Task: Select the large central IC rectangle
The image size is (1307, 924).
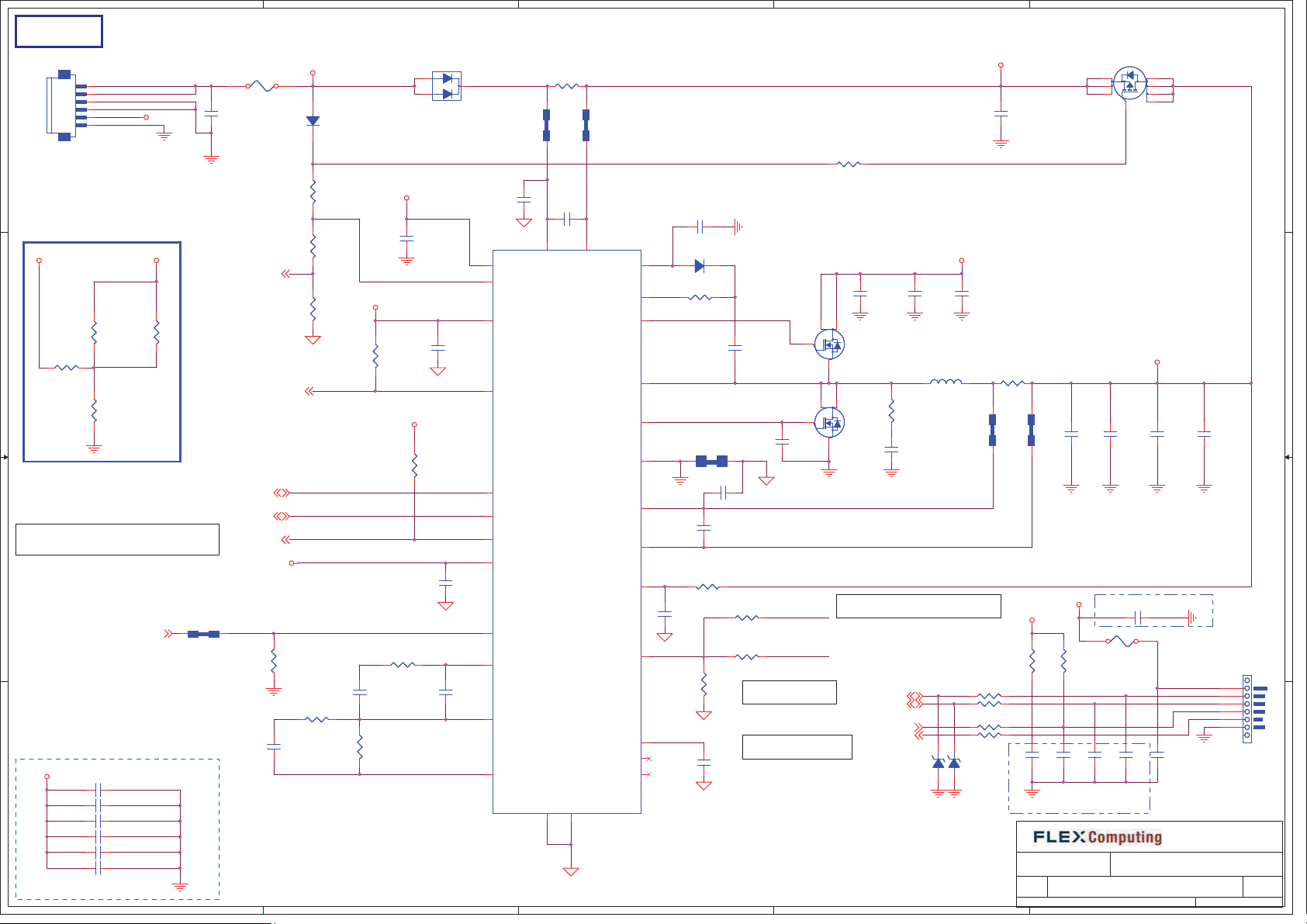Action: [567, 531]
